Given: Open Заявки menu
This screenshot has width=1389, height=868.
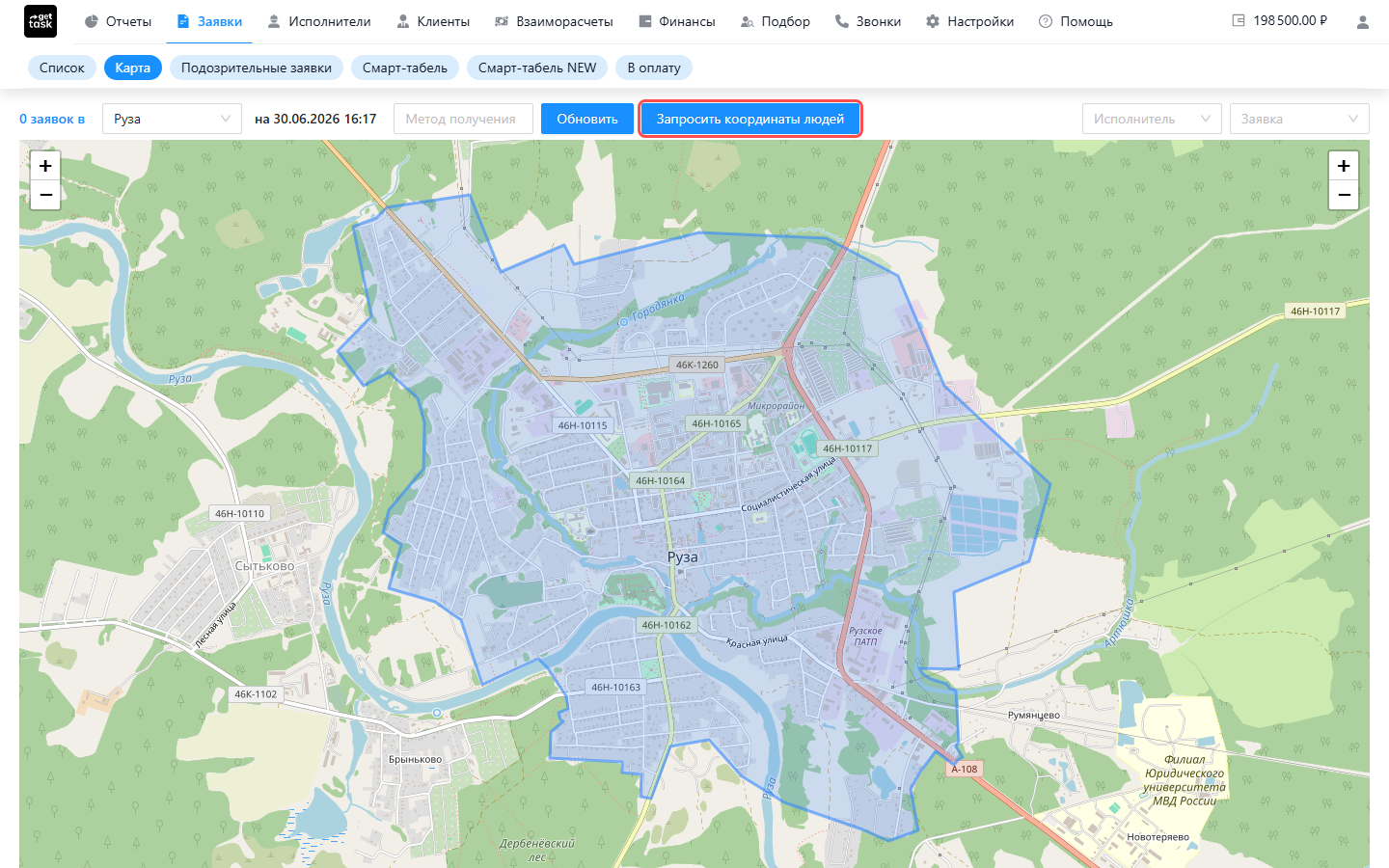Looking at the screenshot, I should (x=209, y=21).
